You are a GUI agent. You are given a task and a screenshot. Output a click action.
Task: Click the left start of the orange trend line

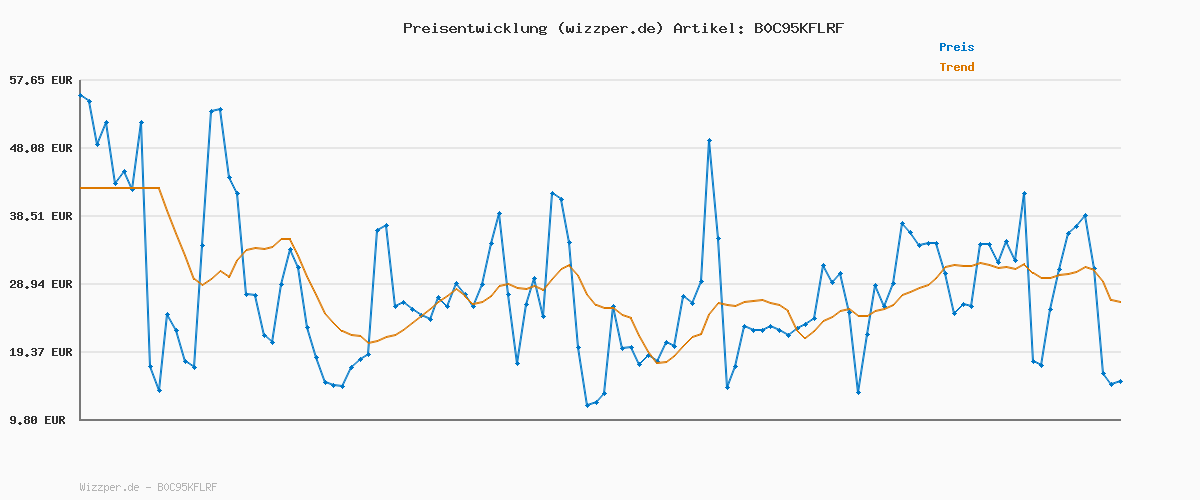[81, 188]
